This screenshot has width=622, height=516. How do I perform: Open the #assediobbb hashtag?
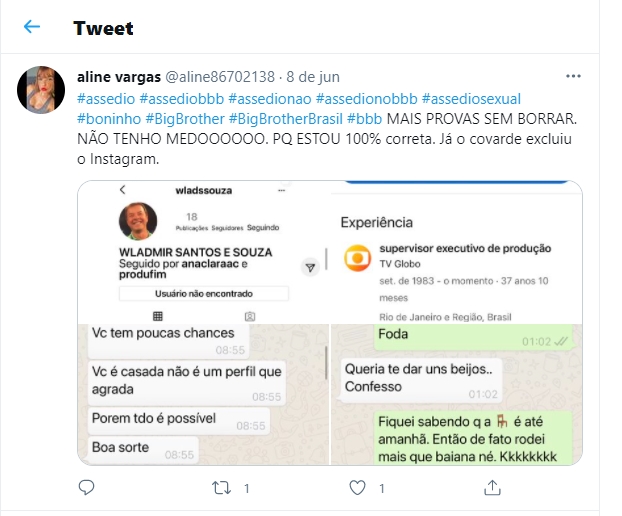click(x=182, y=99)
